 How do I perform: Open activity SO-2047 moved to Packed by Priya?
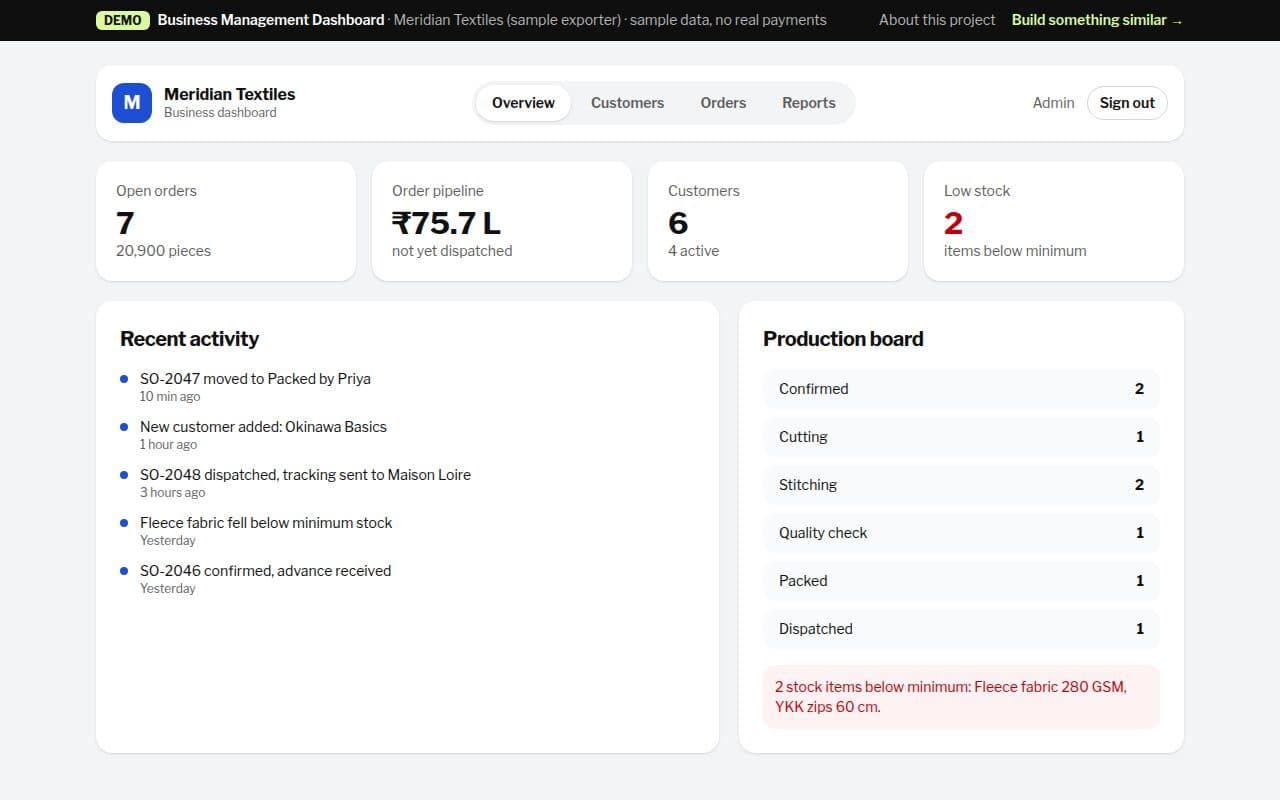click(x=255, y=379)
